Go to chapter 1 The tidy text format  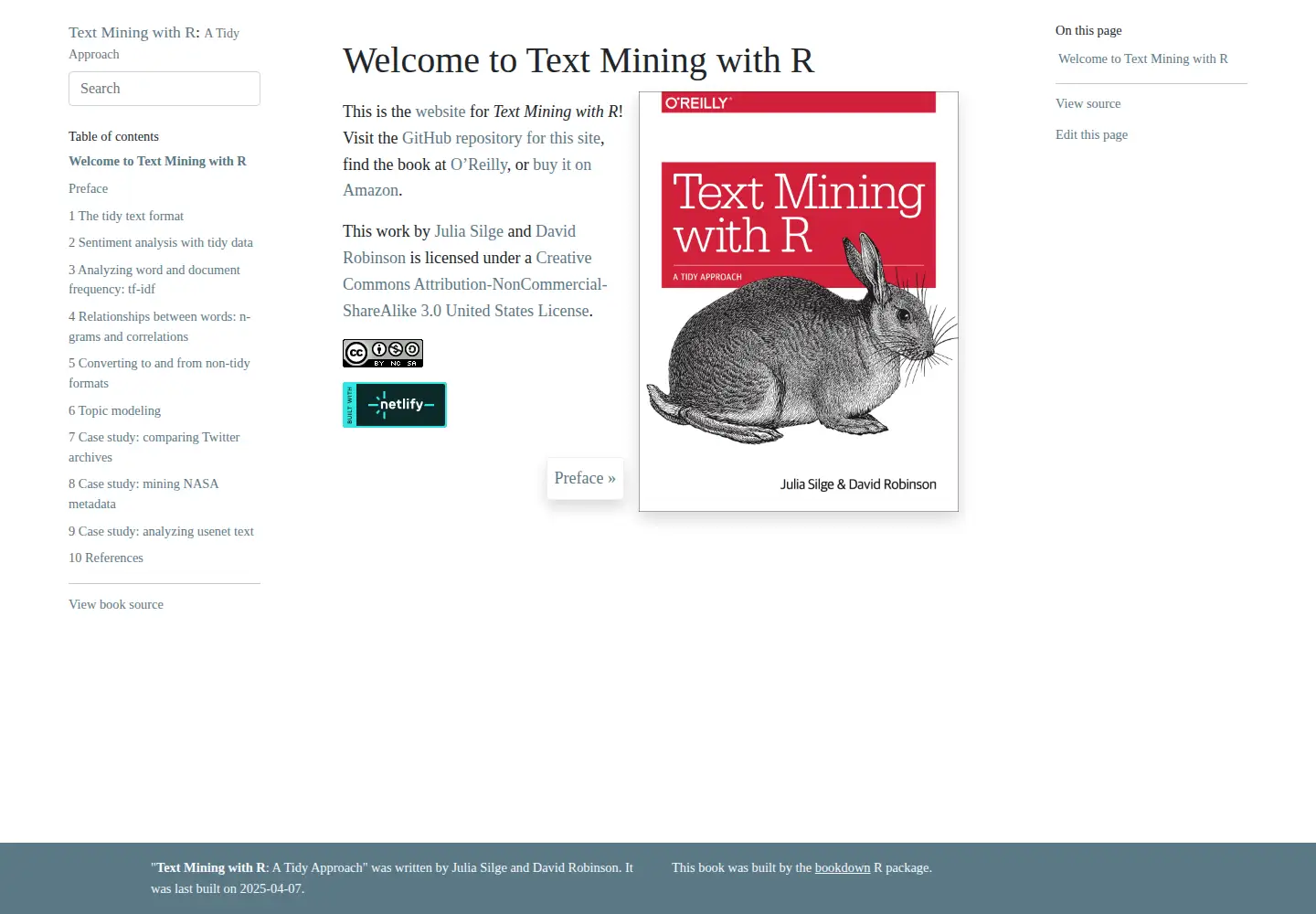click(126, 216)
